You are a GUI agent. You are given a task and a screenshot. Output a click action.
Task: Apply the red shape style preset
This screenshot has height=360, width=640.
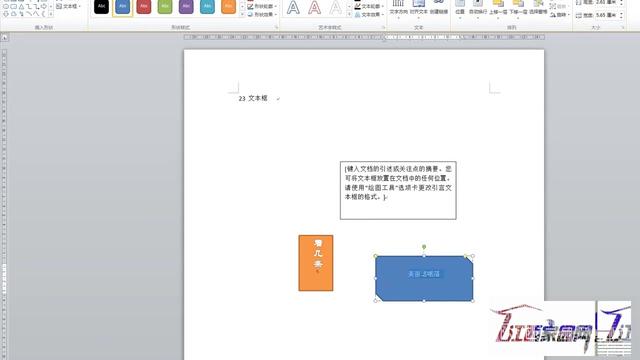pyautogui.click(x=144, y=7)
